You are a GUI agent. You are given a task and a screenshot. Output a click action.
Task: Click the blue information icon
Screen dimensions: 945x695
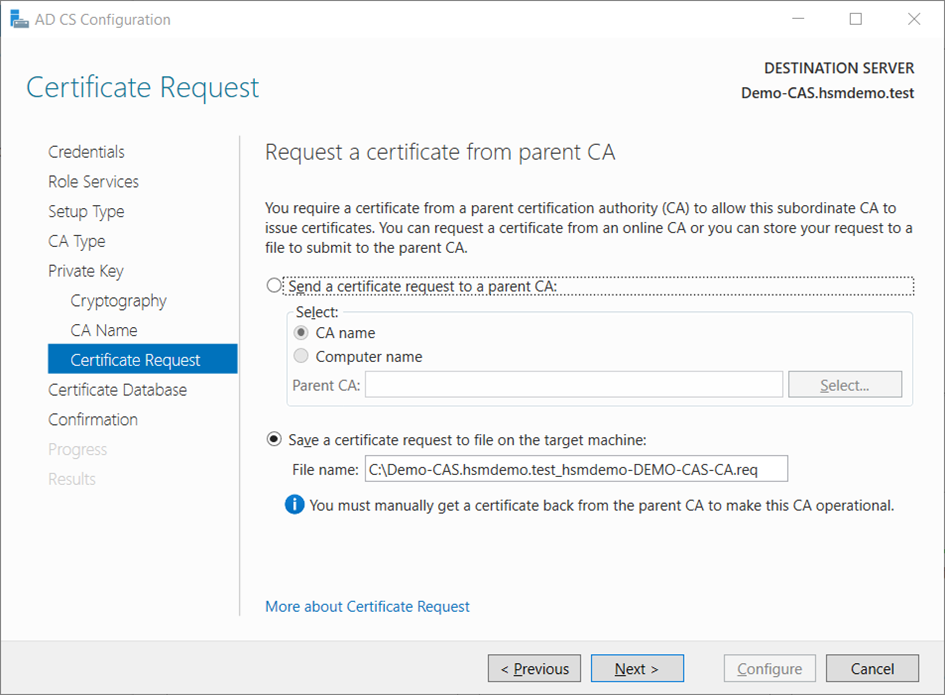click(x=294, y=505)
